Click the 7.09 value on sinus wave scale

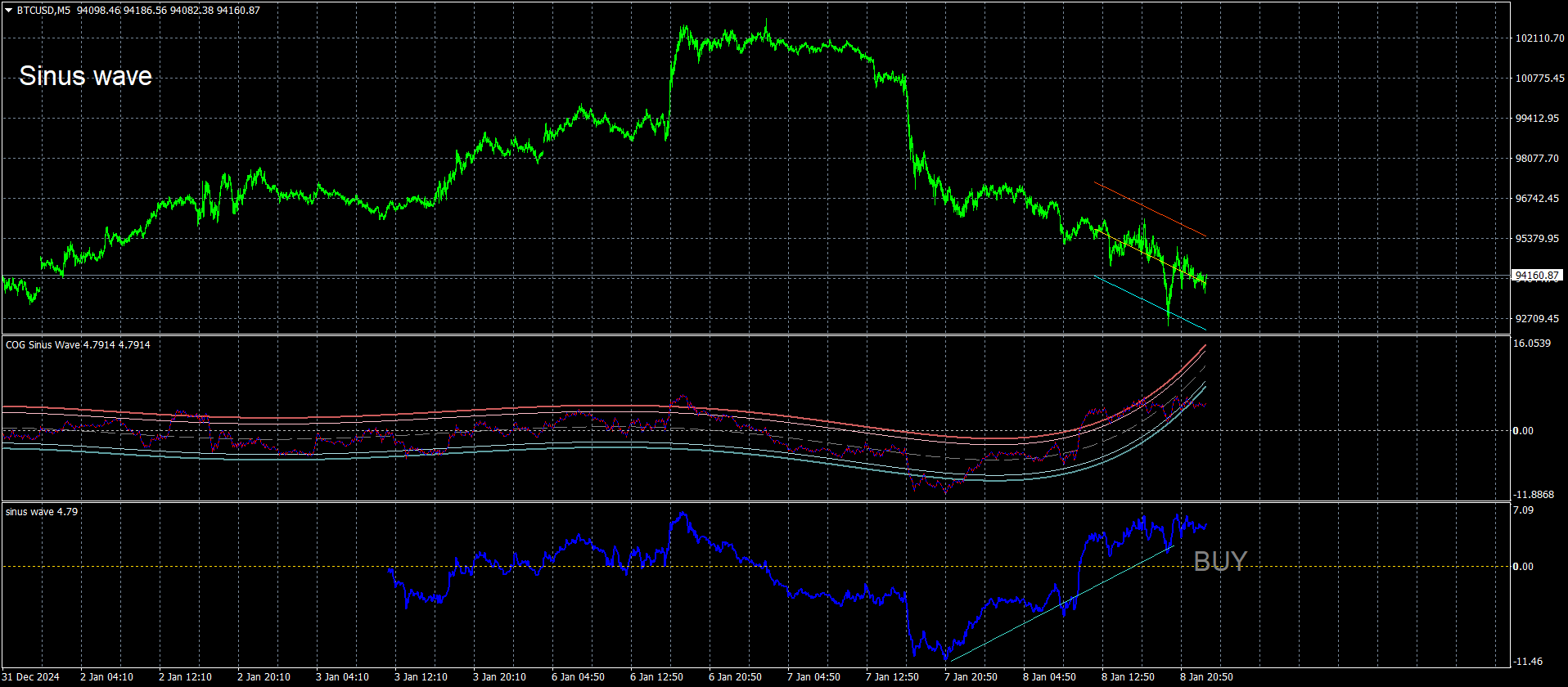(1524, 510)
